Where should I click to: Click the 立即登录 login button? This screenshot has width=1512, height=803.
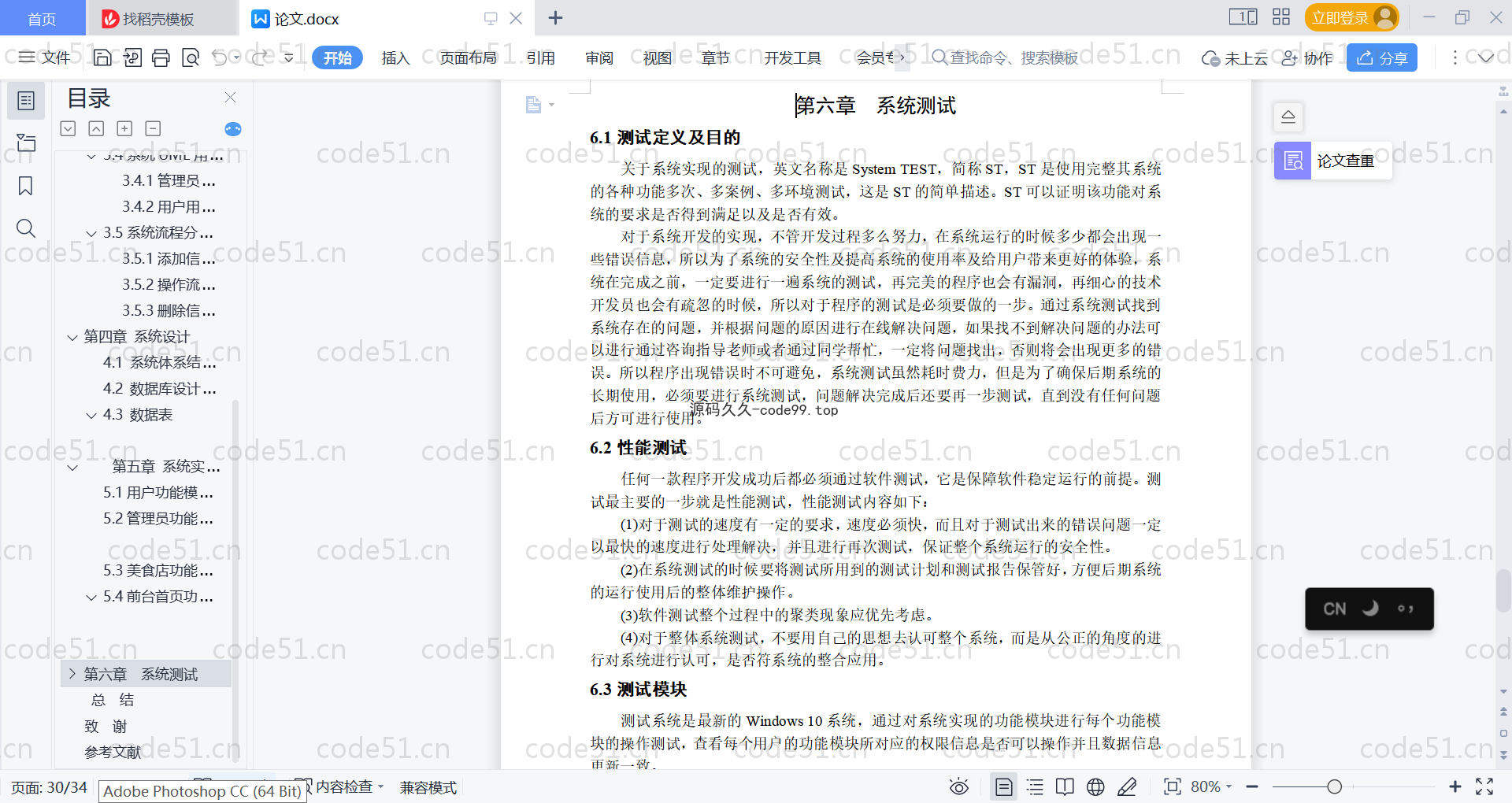pyautogui.click(x=1352, y=17)
